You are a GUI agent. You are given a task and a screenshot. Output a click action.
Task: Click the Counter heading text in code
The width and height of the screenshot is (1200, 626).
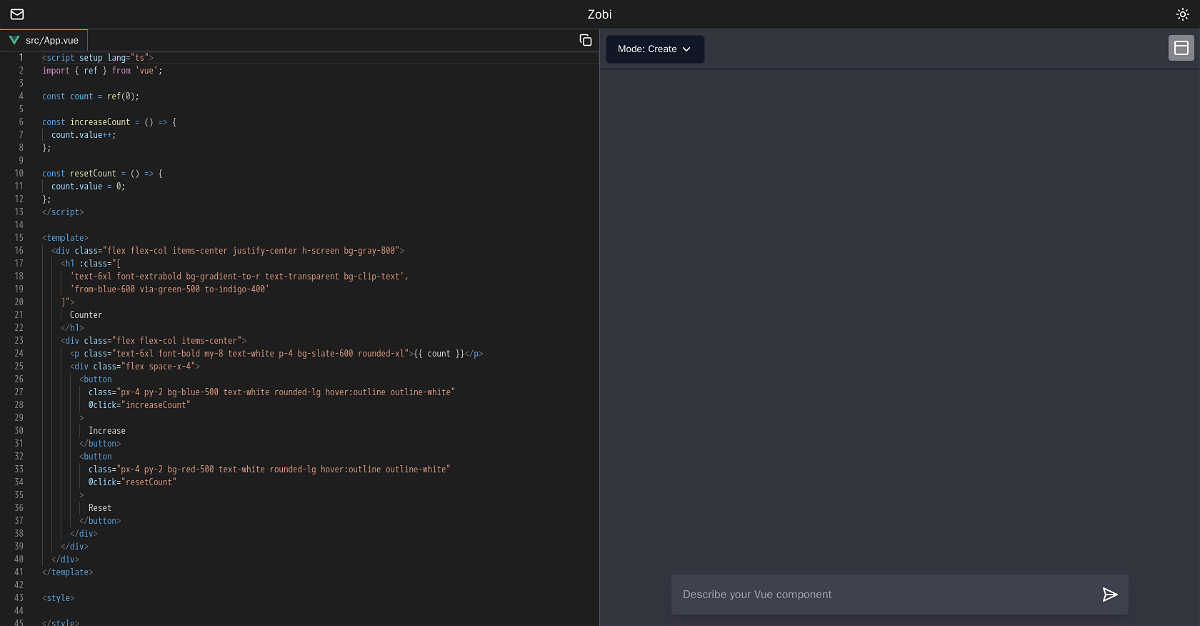pos(86,315)
